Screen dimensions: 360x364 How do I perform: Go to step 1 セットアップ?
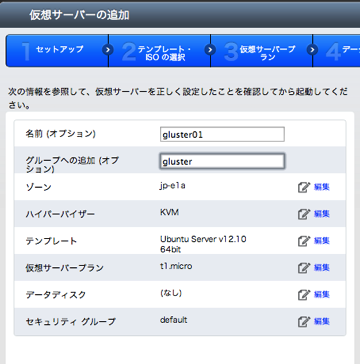[57, 51]
